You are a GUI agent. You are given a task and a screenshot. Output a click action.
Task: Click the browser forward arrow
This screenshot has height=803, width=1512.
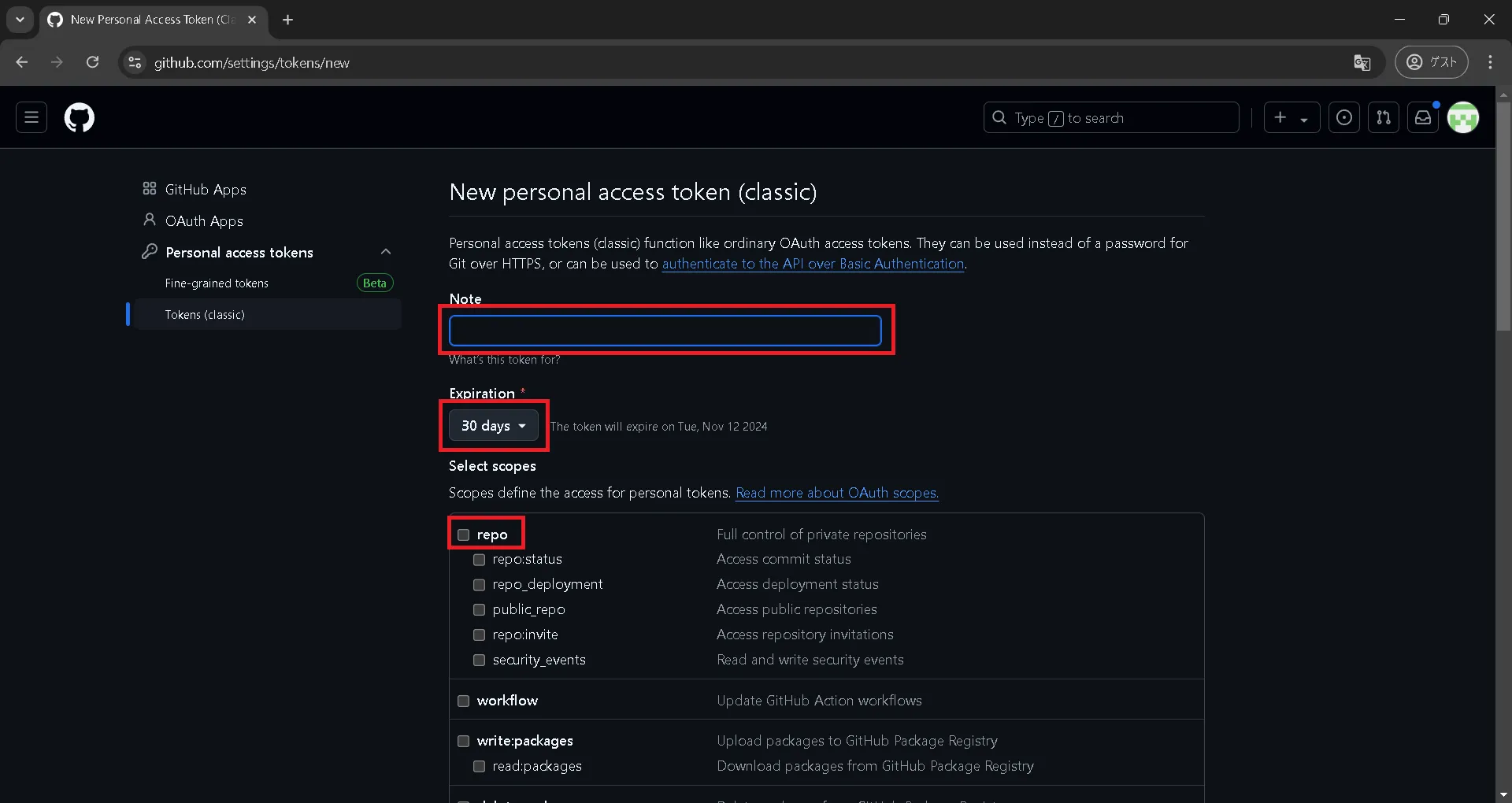pos(57,62)
